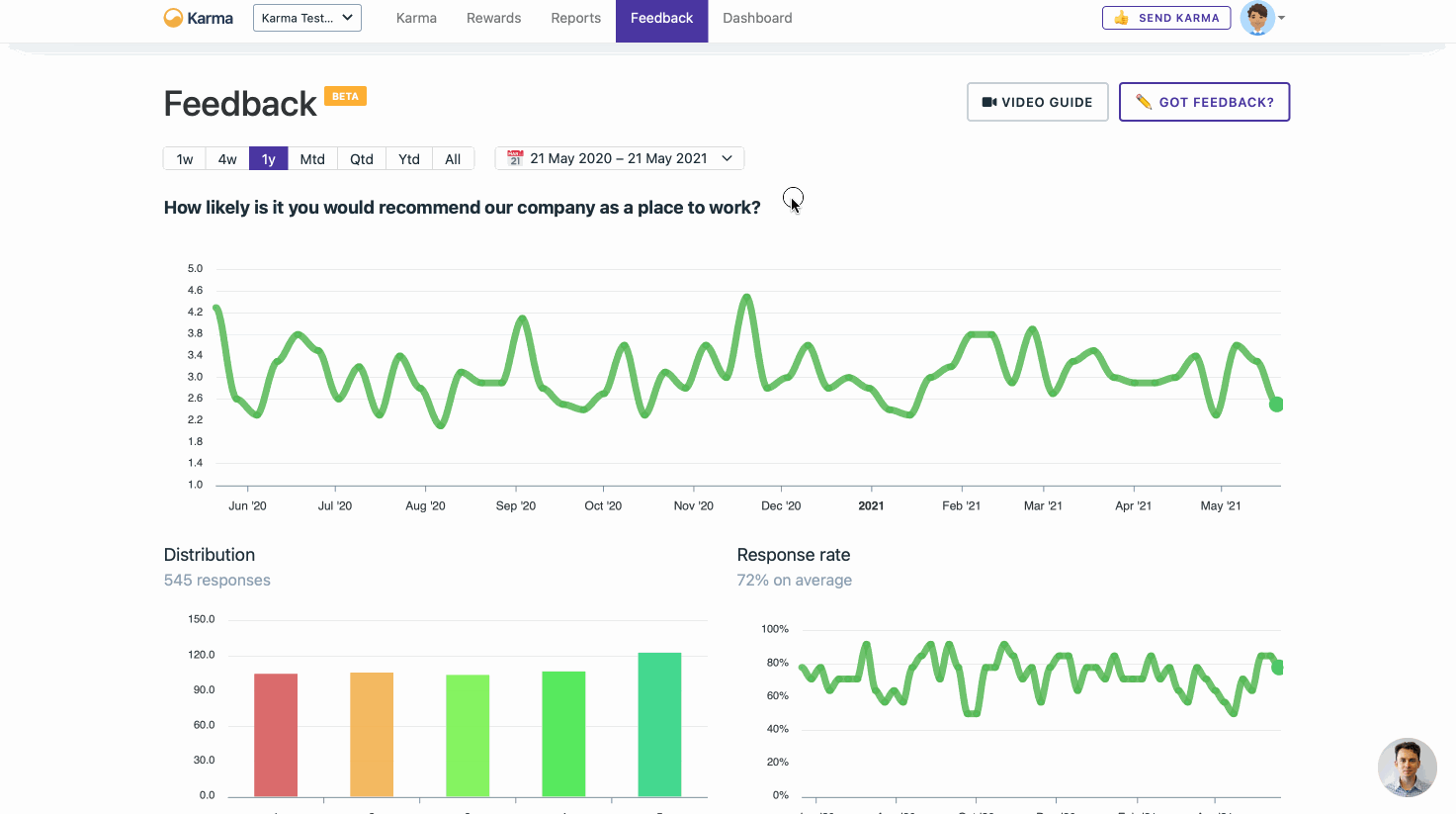Select the Qtd time range

362,159
